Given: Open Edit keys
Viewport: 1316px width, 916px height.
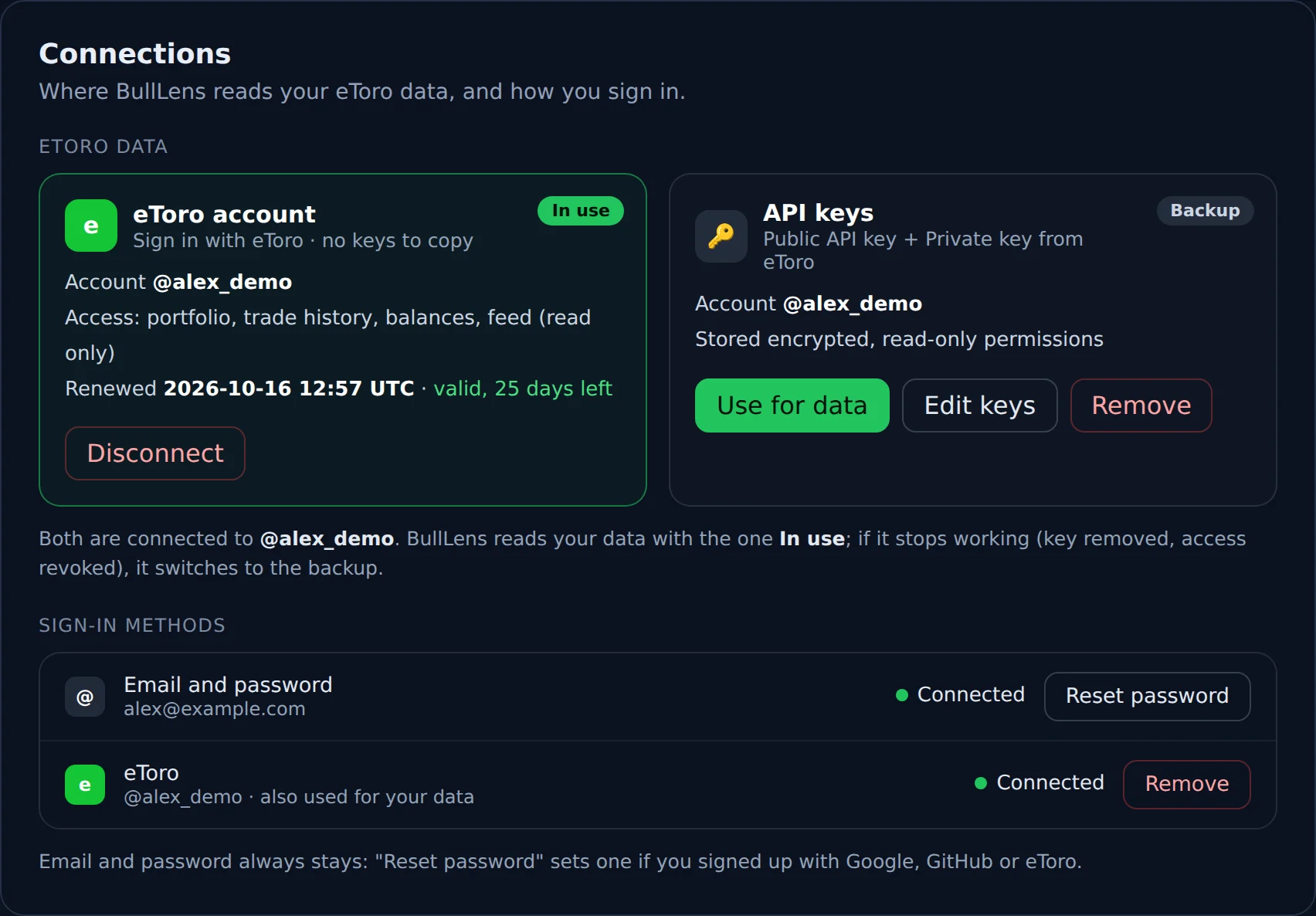Looking at the screenshot, I should (980, 405).
